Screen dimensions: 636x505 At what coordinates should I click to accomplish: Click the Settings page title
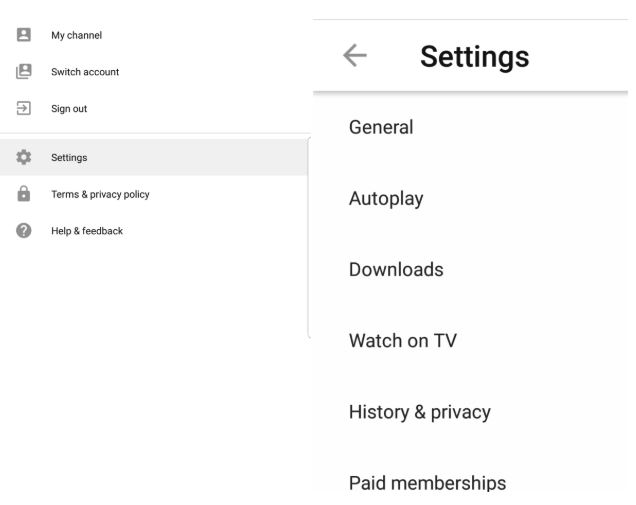pyautogui.click(x=475, y=57)
